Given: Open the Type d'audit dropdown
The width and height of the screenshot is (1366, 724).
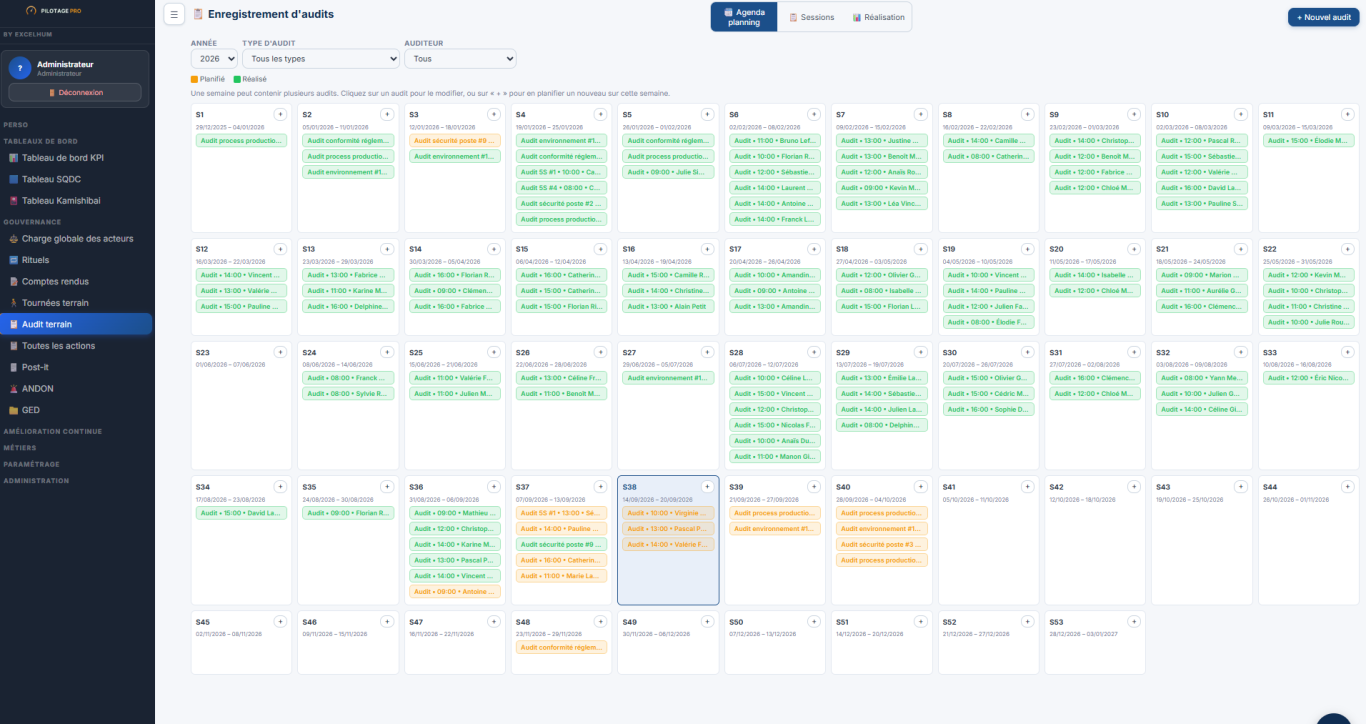Looking at the screenshot, I should point(321,59).
